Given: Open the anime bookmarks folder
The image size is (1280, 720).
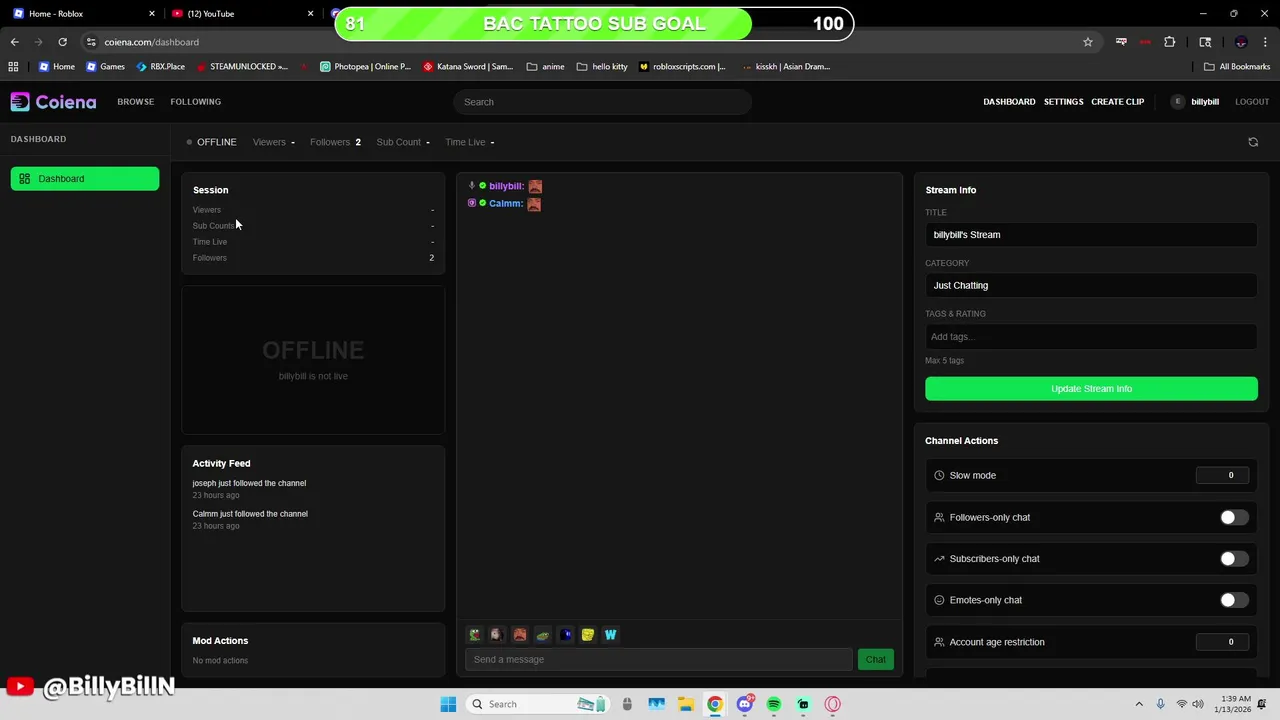Looking at the screenshot, I should (x=545, y=67).
